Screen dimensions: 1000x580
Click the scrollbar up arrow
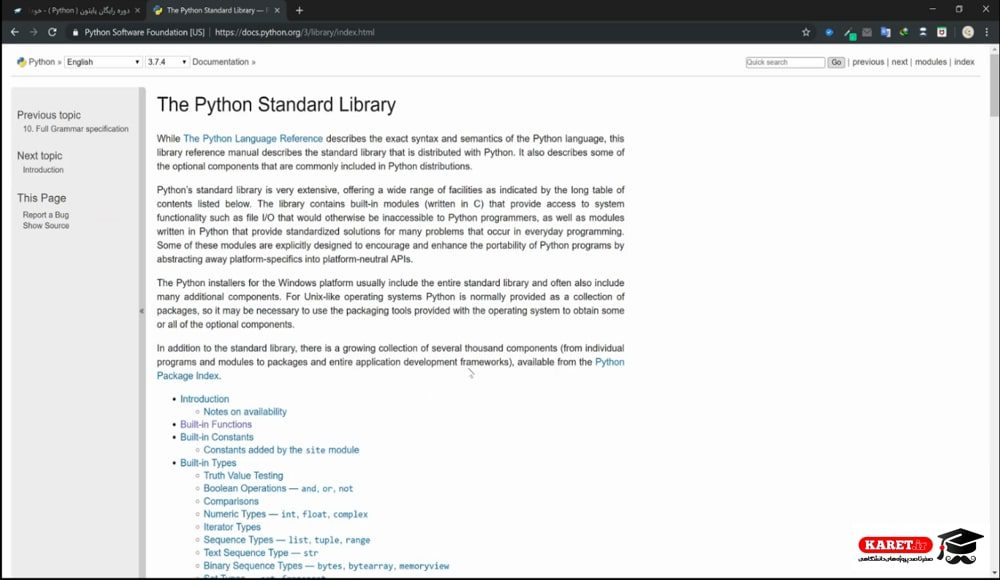(994, 48)
